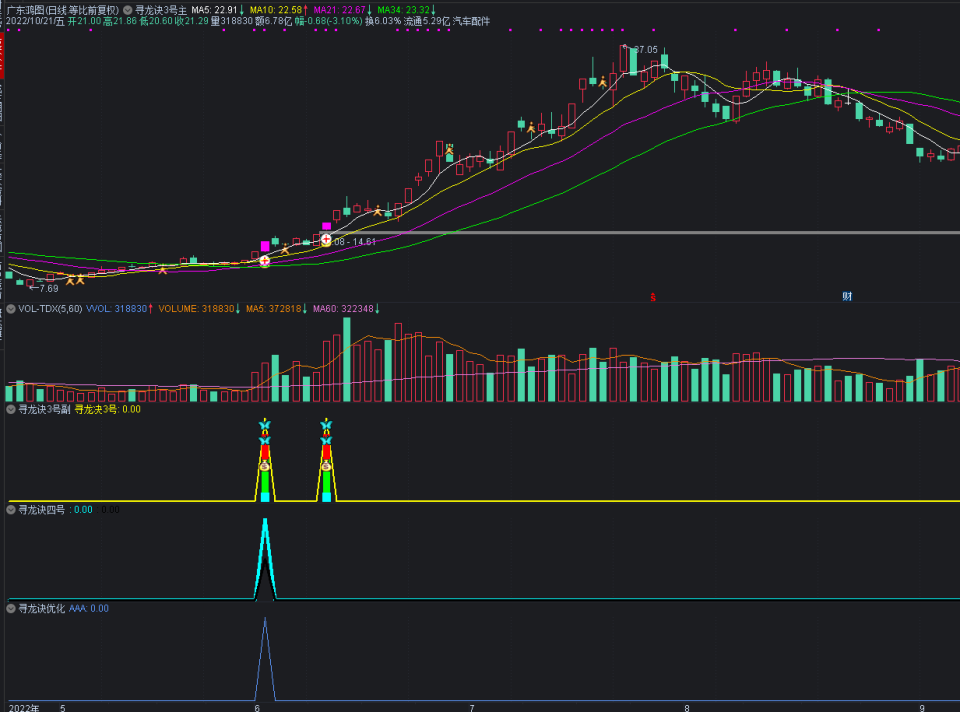Click the tallest green volume bar

point(347,360)
